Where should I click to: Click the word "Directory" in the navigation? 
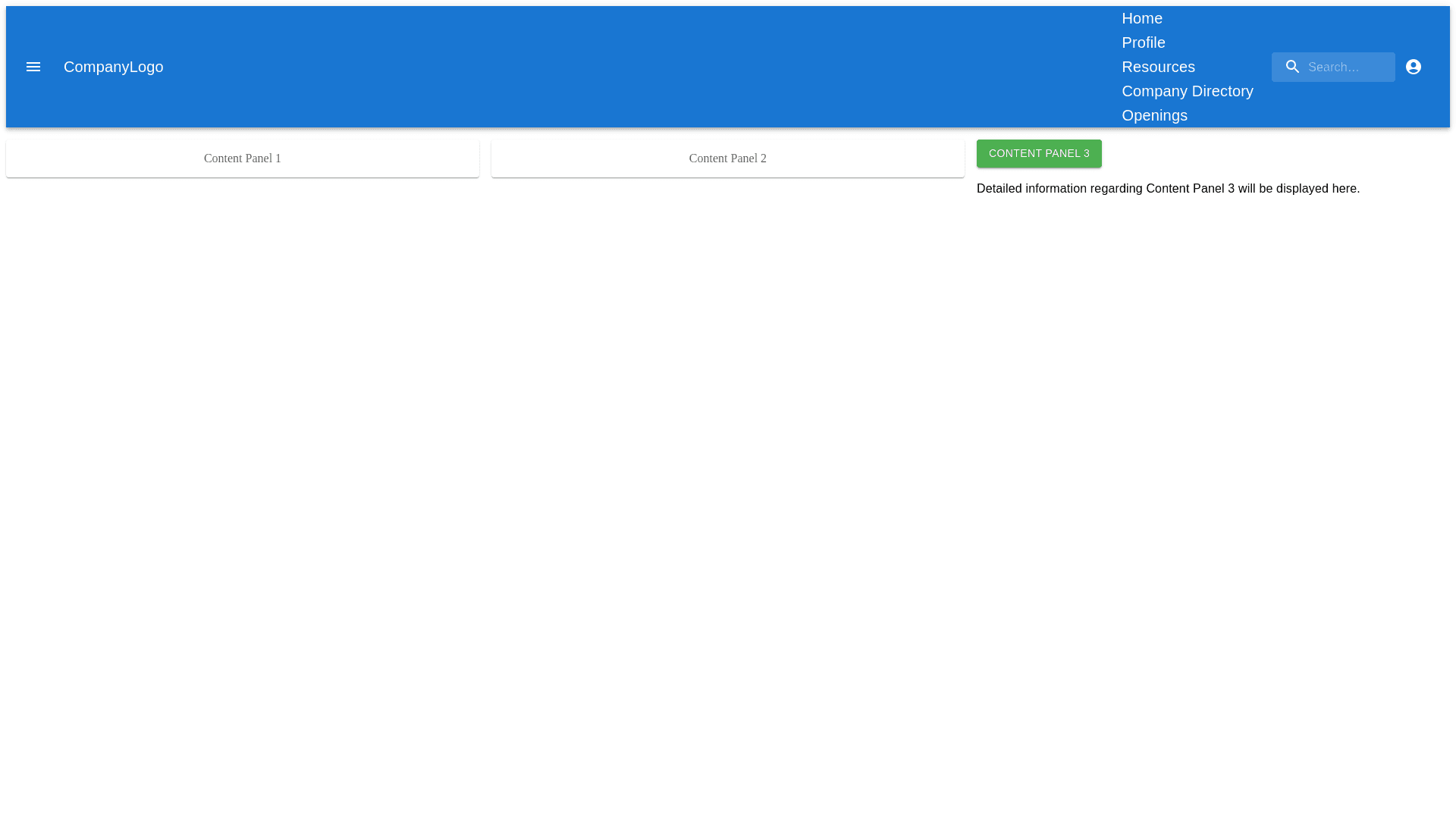[x=1222, y=91]
